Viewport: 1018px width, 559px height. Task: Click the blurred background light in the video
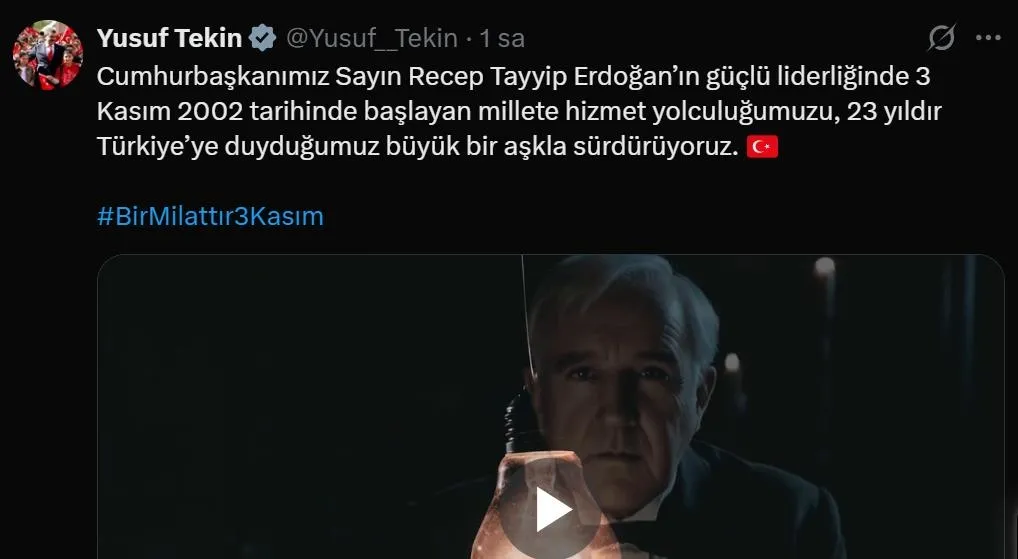825,266
